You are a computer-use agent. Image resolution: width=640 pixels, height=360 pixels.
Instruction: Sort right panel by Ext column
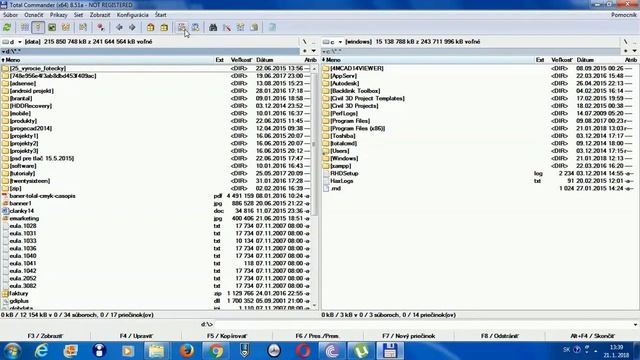pyautogui.click(x=540, y=60)
